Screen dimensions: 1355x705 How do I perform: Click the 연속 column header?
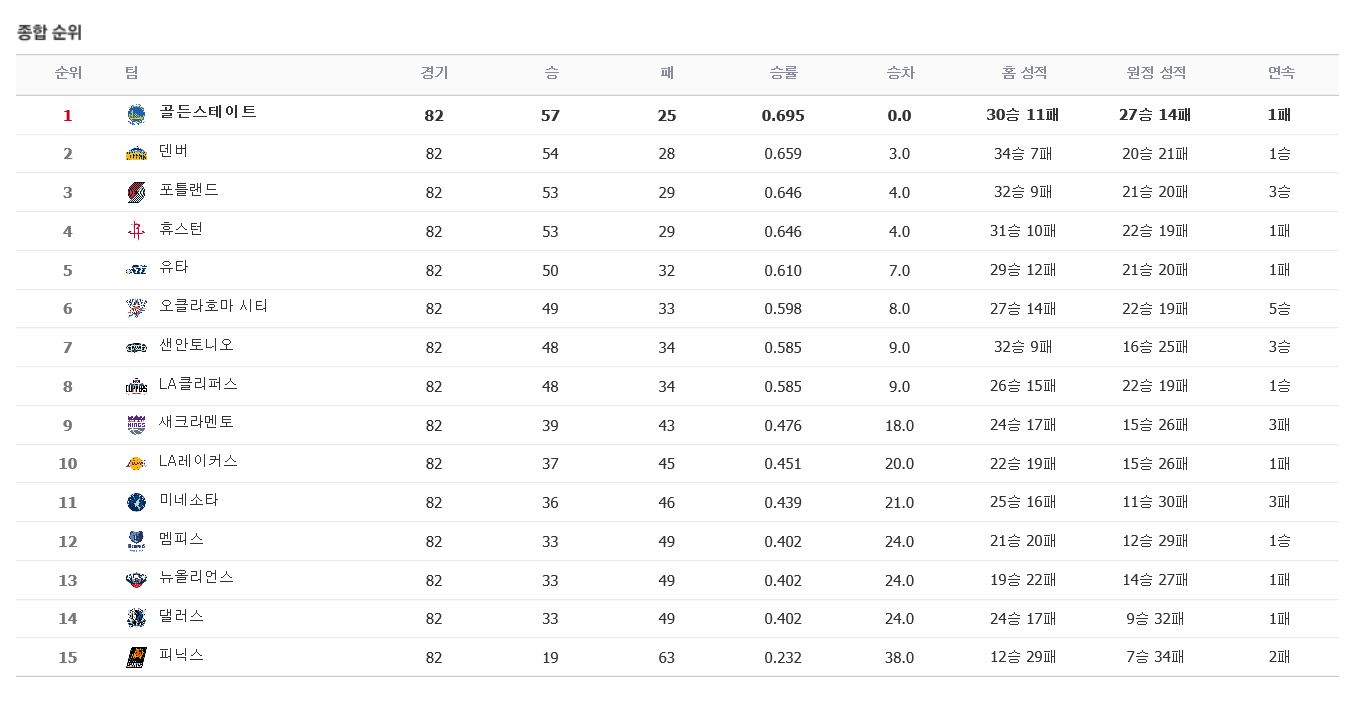pyautogui.click(x=1280, y=73)
